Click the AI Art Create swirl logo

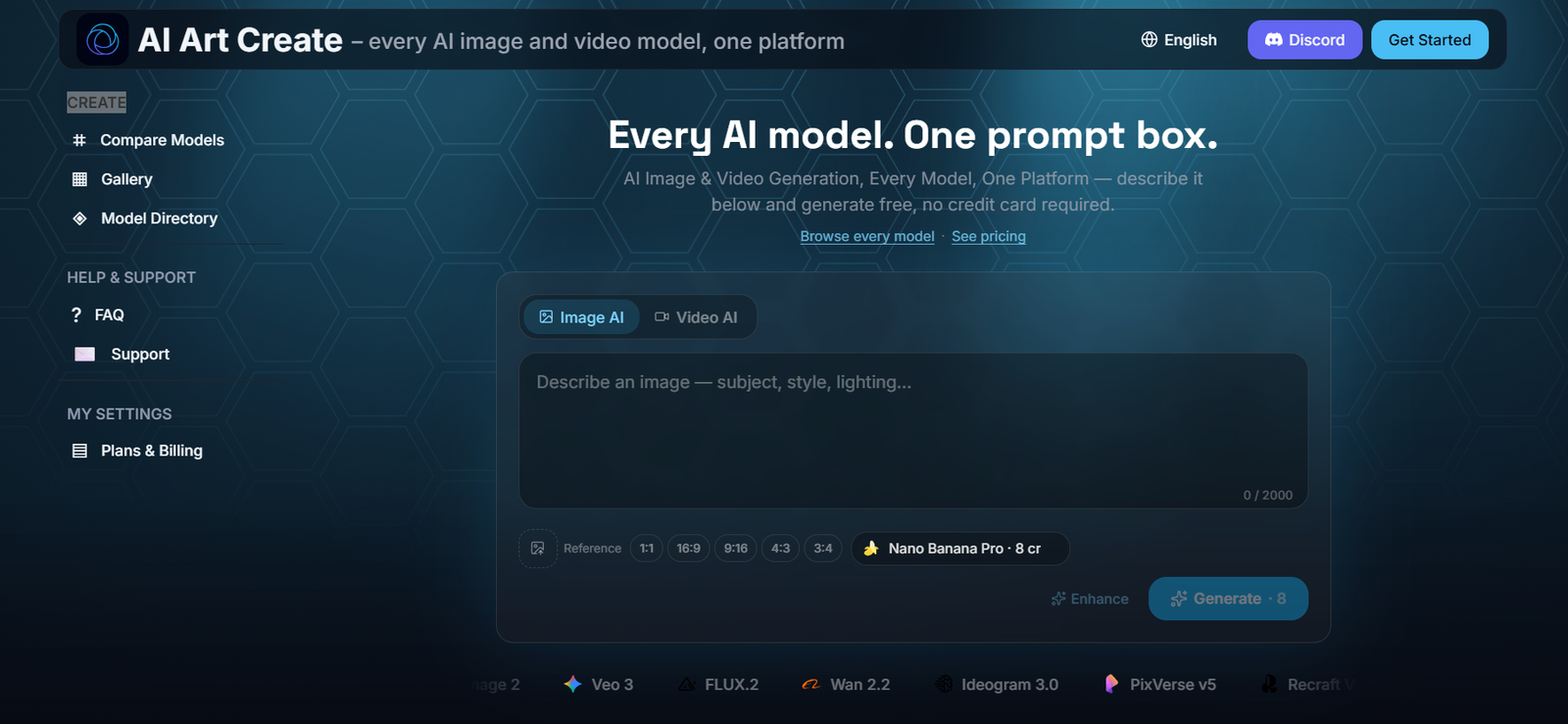point(103,40)
